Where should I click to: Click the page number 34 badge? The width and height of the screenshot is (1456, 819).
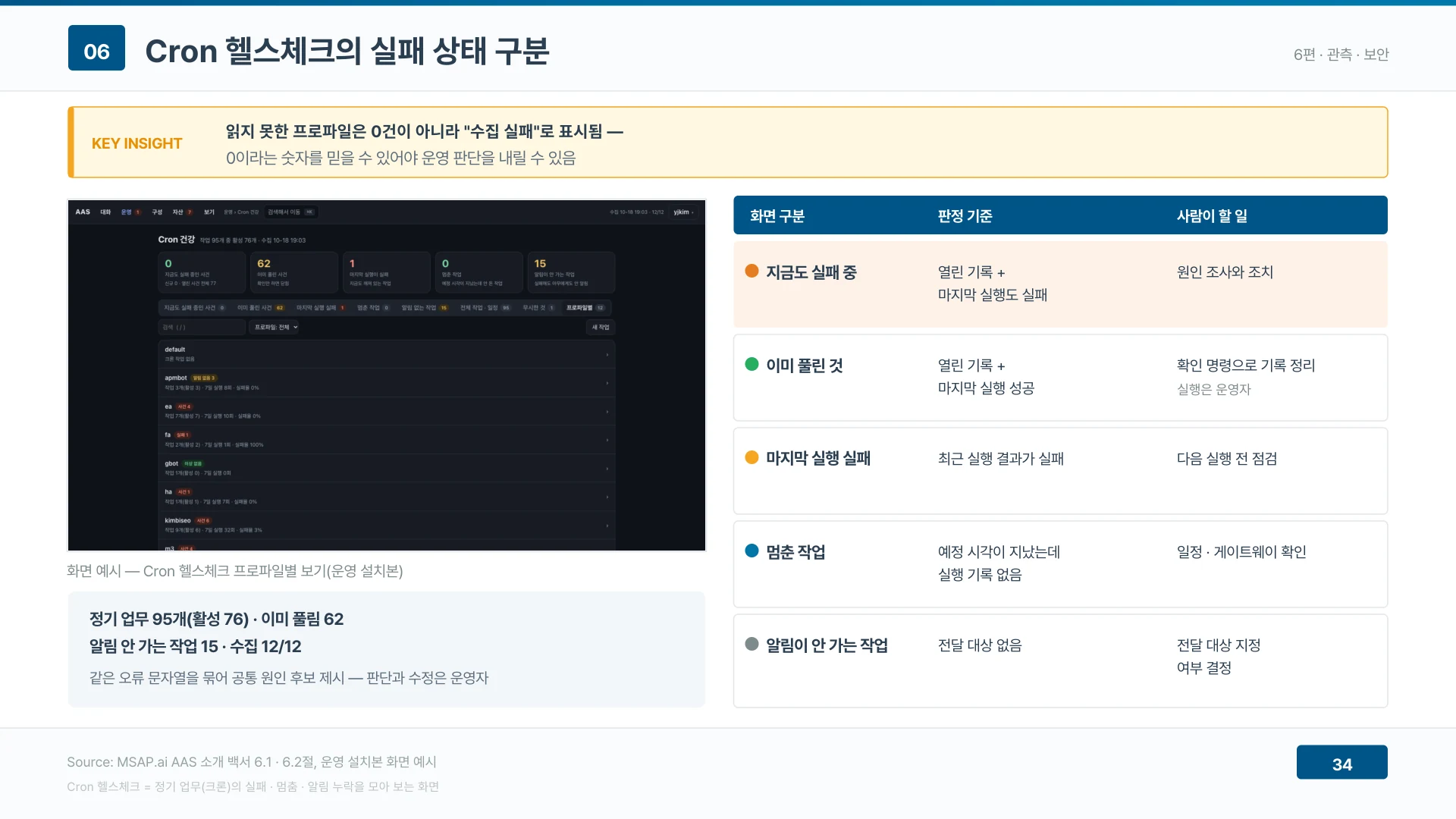1341,762
